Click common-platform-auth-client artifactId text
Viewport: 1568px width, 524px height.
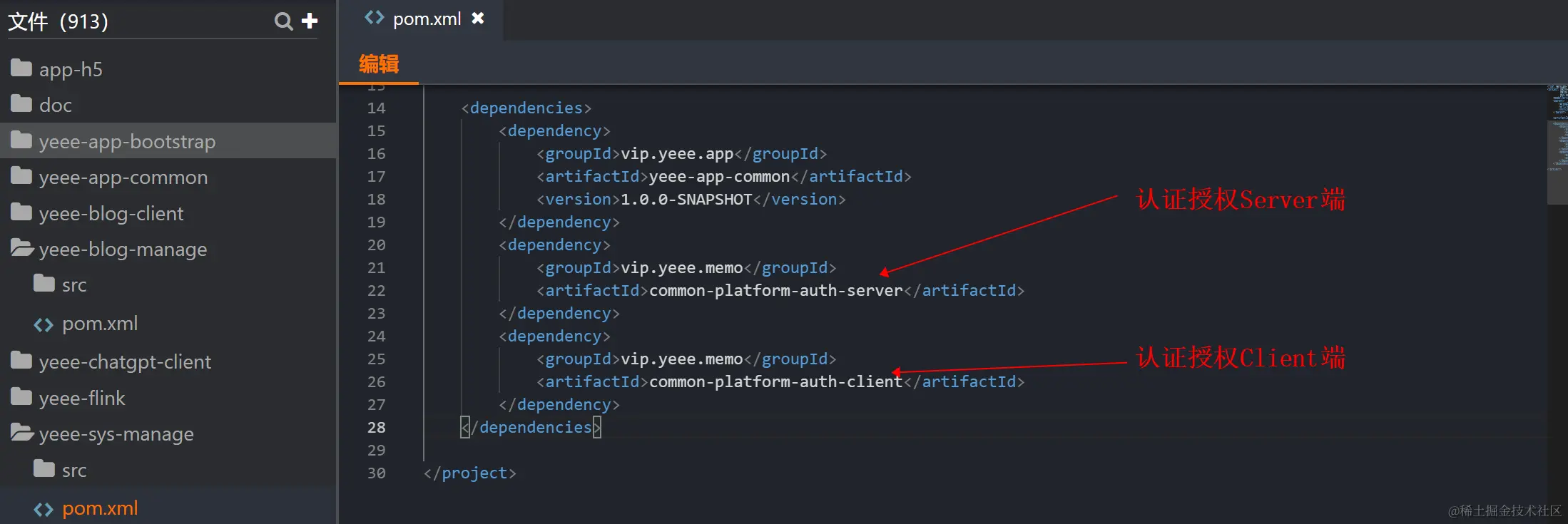(776, 382)
